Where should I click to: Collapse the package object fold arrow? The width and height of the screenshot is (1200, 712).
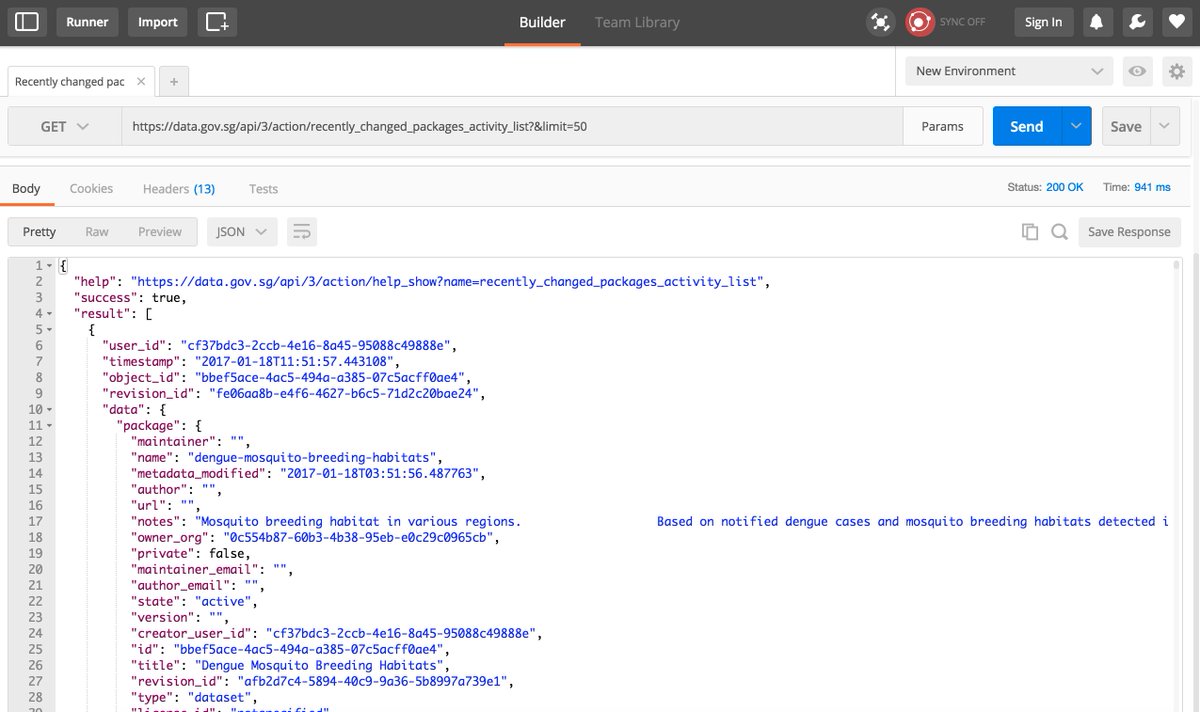(50, 426)
